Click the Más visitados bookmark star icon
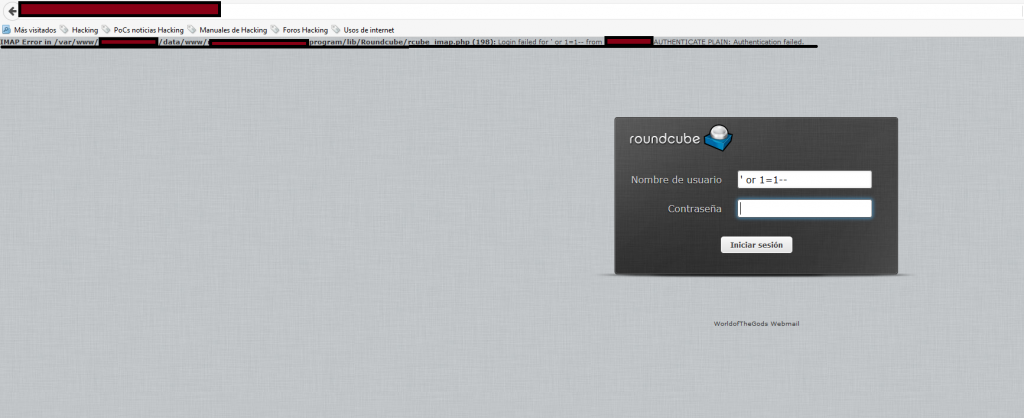 [6, 30]
